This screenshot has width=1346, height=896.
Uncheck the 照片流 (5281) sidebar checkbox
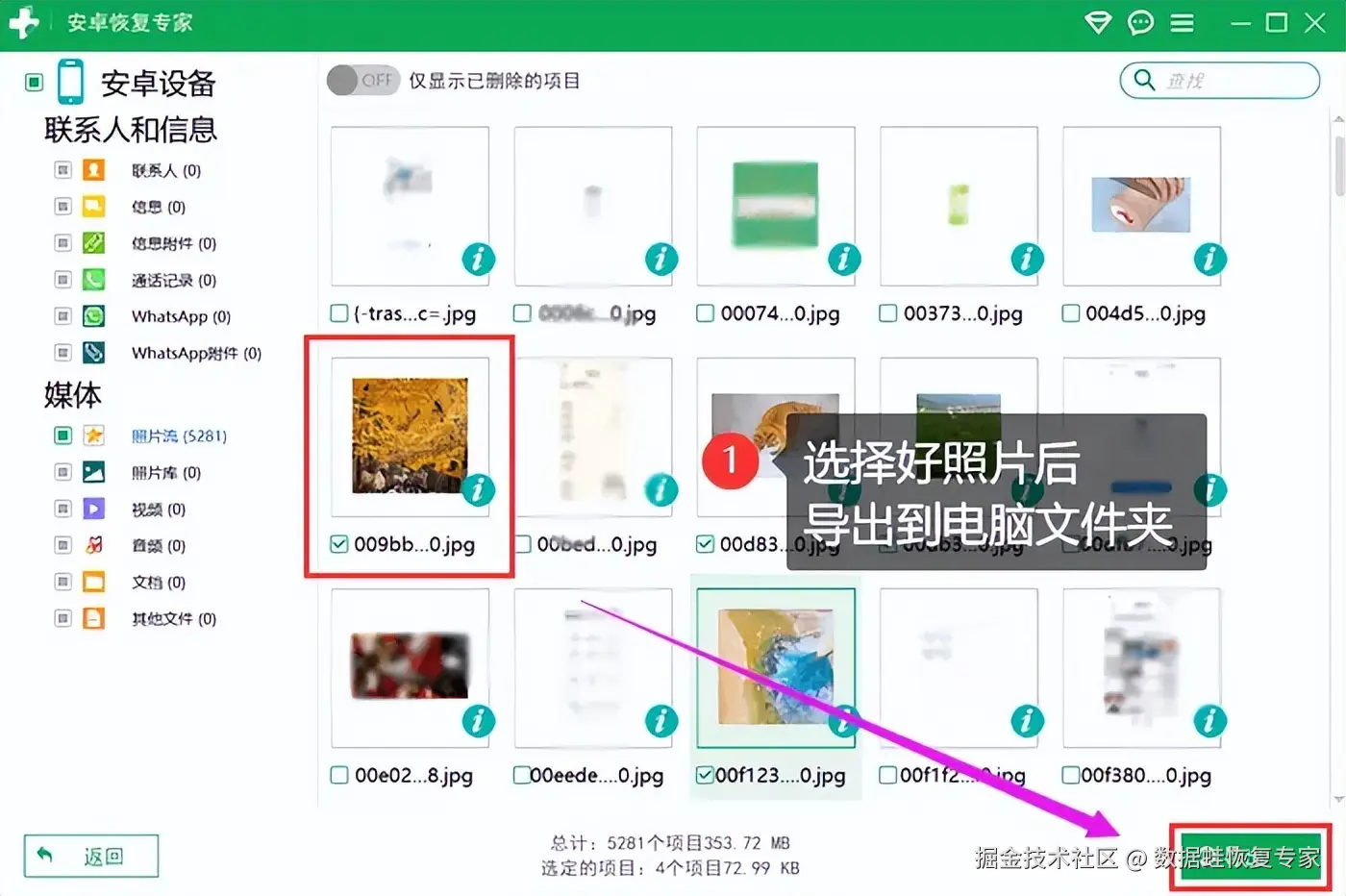[x=63, y=436]
